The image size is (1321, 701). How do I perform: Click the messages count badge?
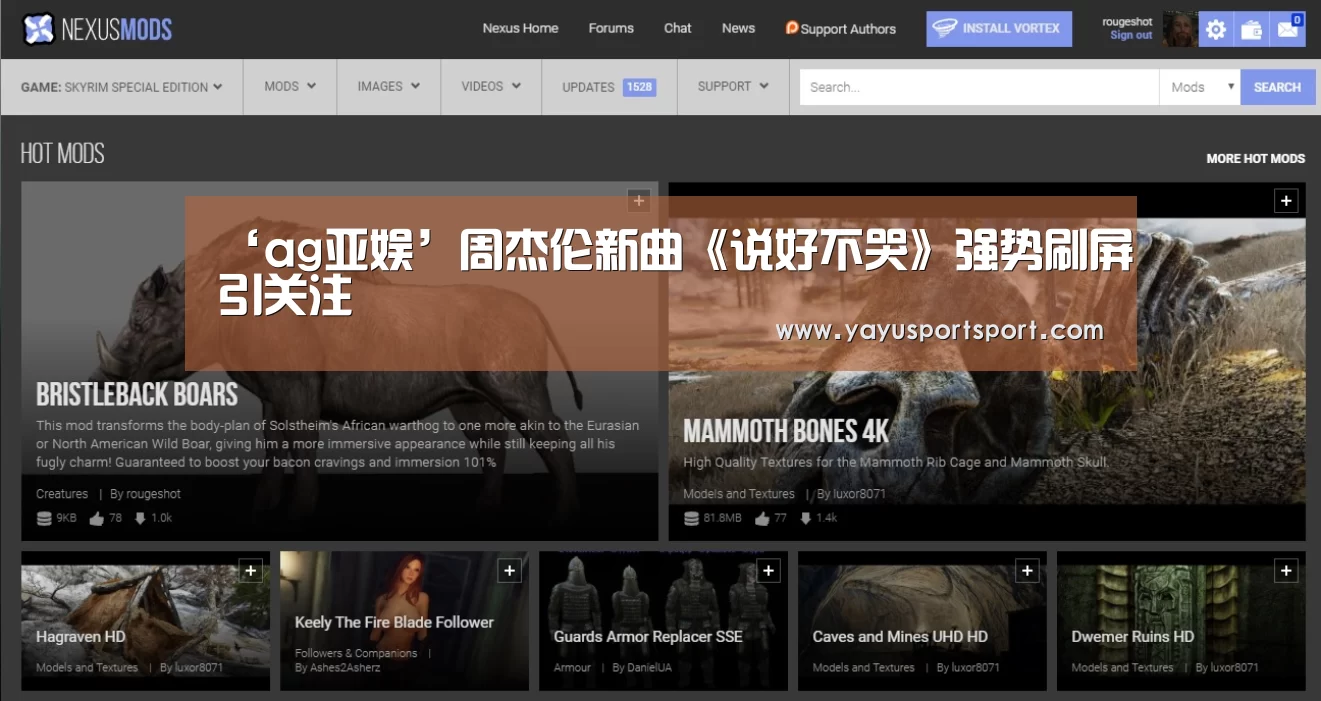(1298, 19)
